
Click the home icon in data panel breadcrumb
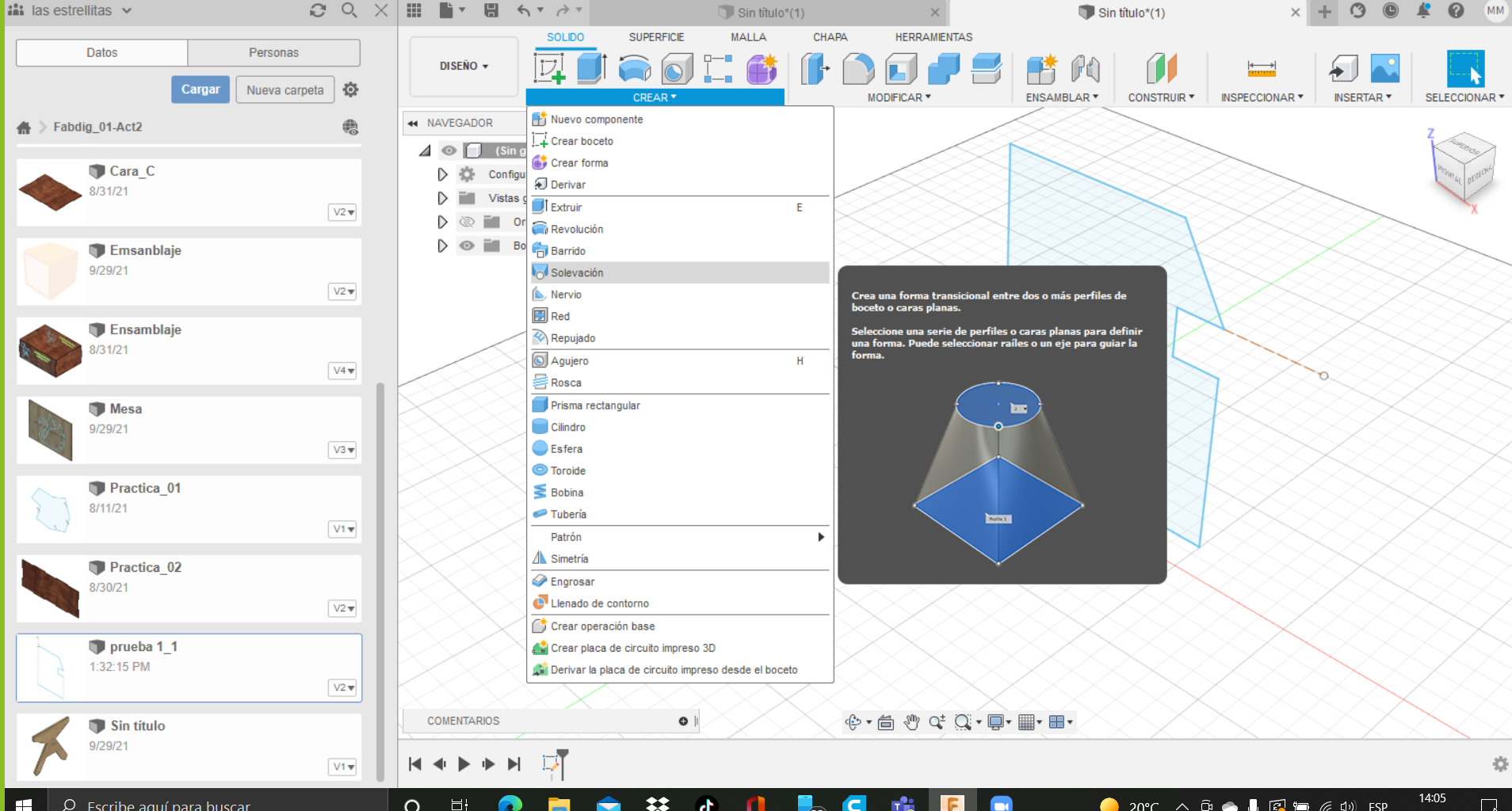click(x=24, y=128)
